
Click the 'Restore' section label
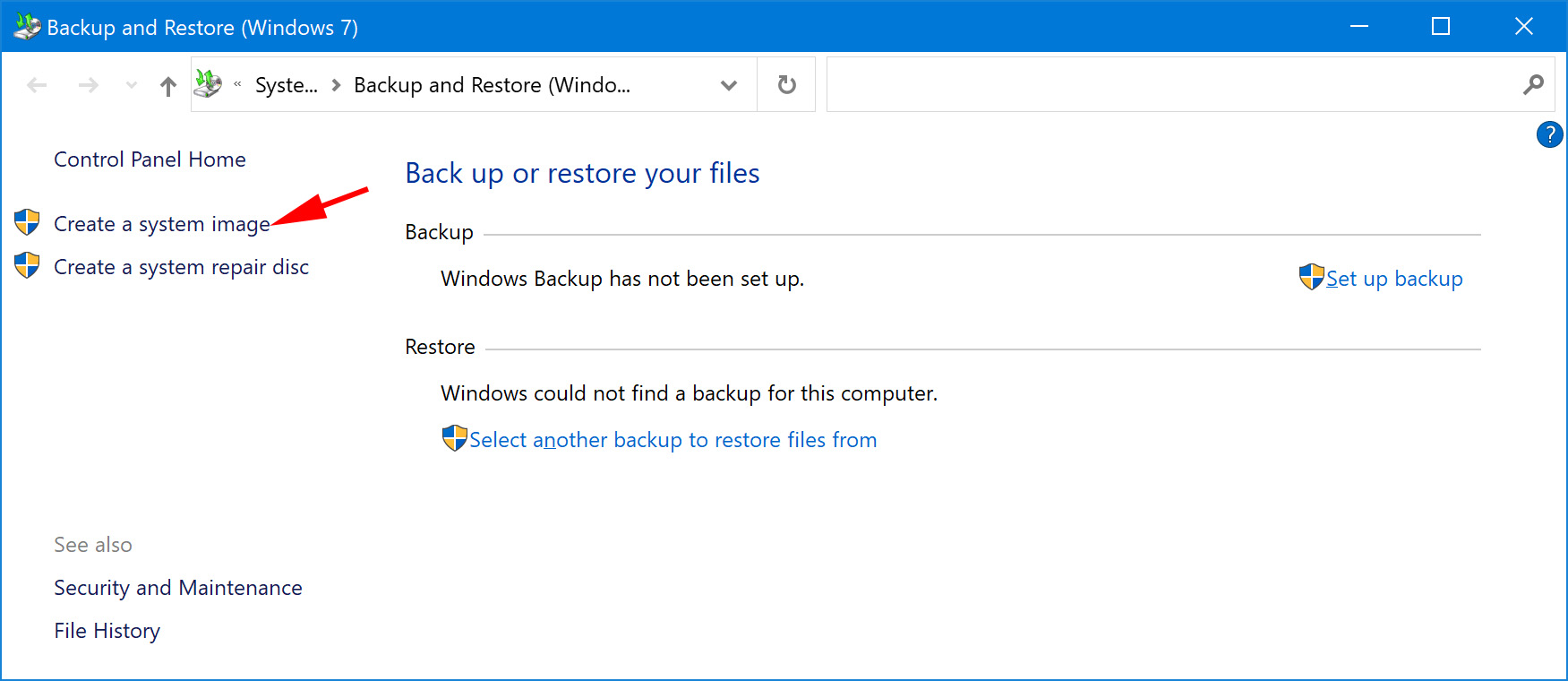[x=440, y=347]
